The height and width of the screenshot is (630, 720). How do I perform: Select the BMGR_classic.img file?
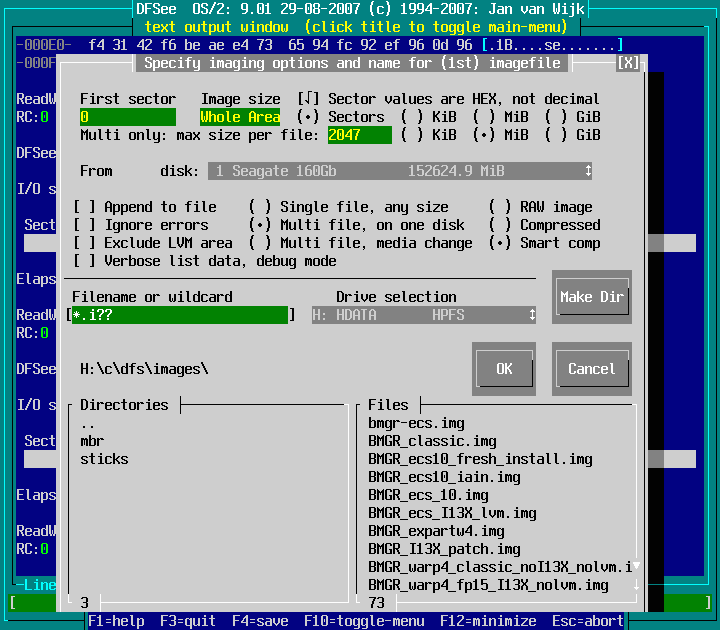[x=432, y=441]
